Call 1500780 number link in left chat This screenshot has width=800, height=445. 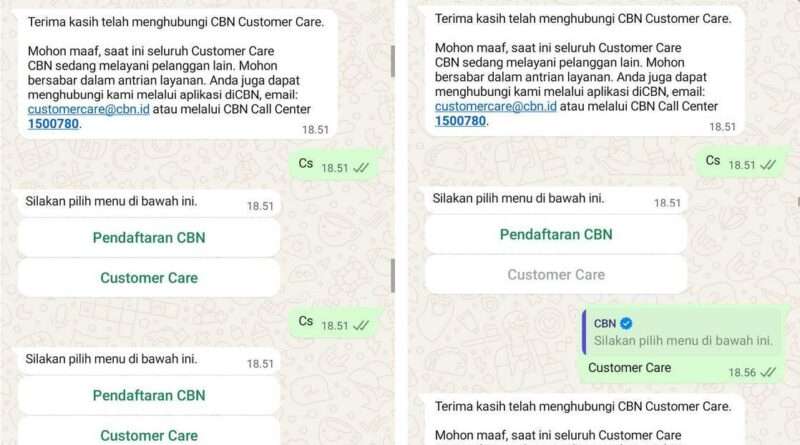point(53,124)
